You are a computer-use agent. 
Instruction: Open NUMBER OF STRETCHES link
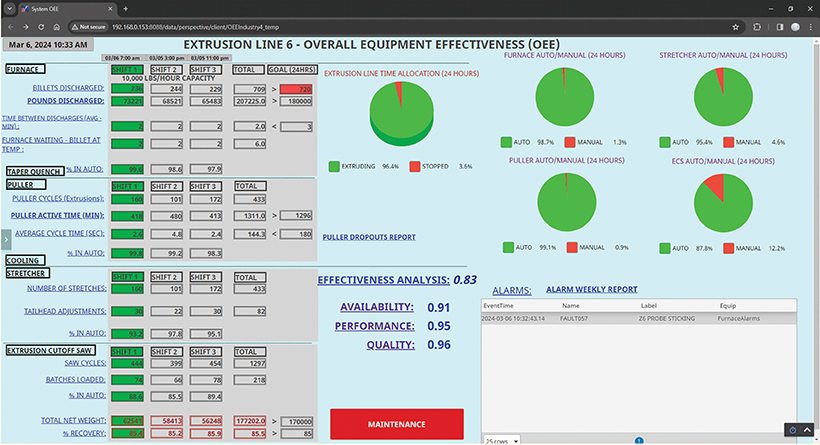[66, 288]
